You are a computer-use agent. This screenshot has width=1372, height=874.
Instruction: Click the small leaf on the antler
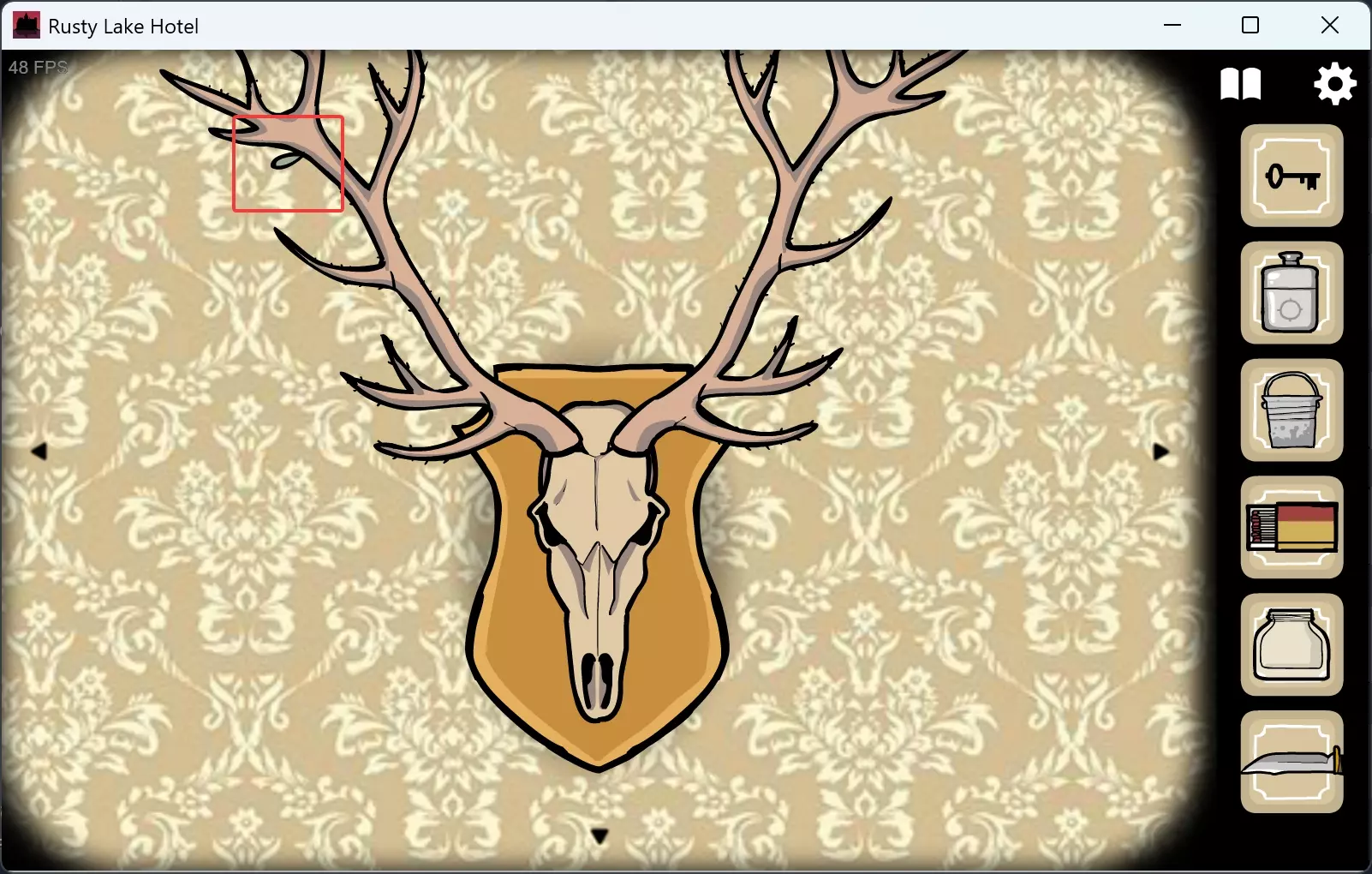tap(285, 160)
